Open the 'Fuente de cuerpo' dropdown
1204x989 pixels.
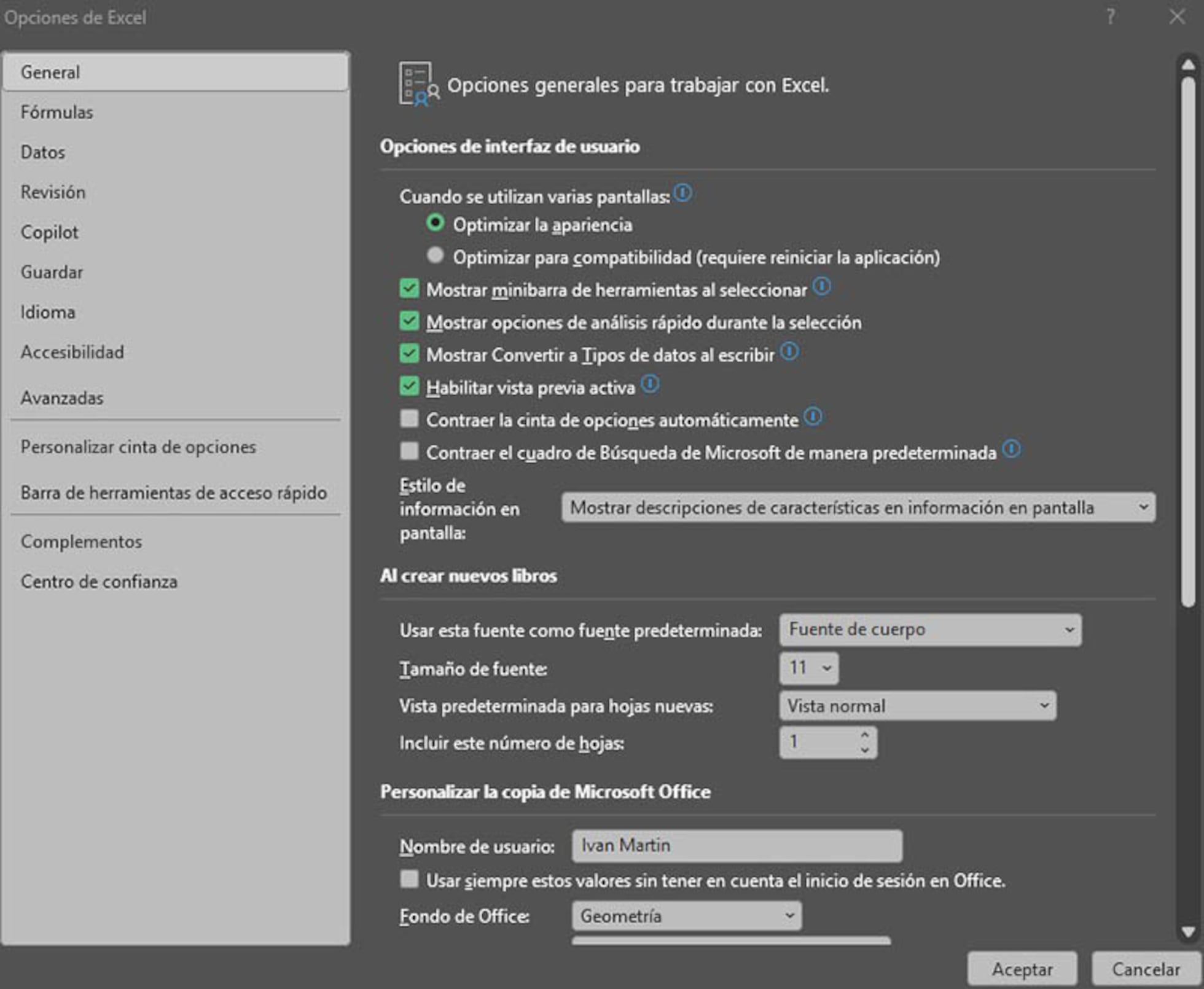pyautogui.click(x=1070, y=629)
